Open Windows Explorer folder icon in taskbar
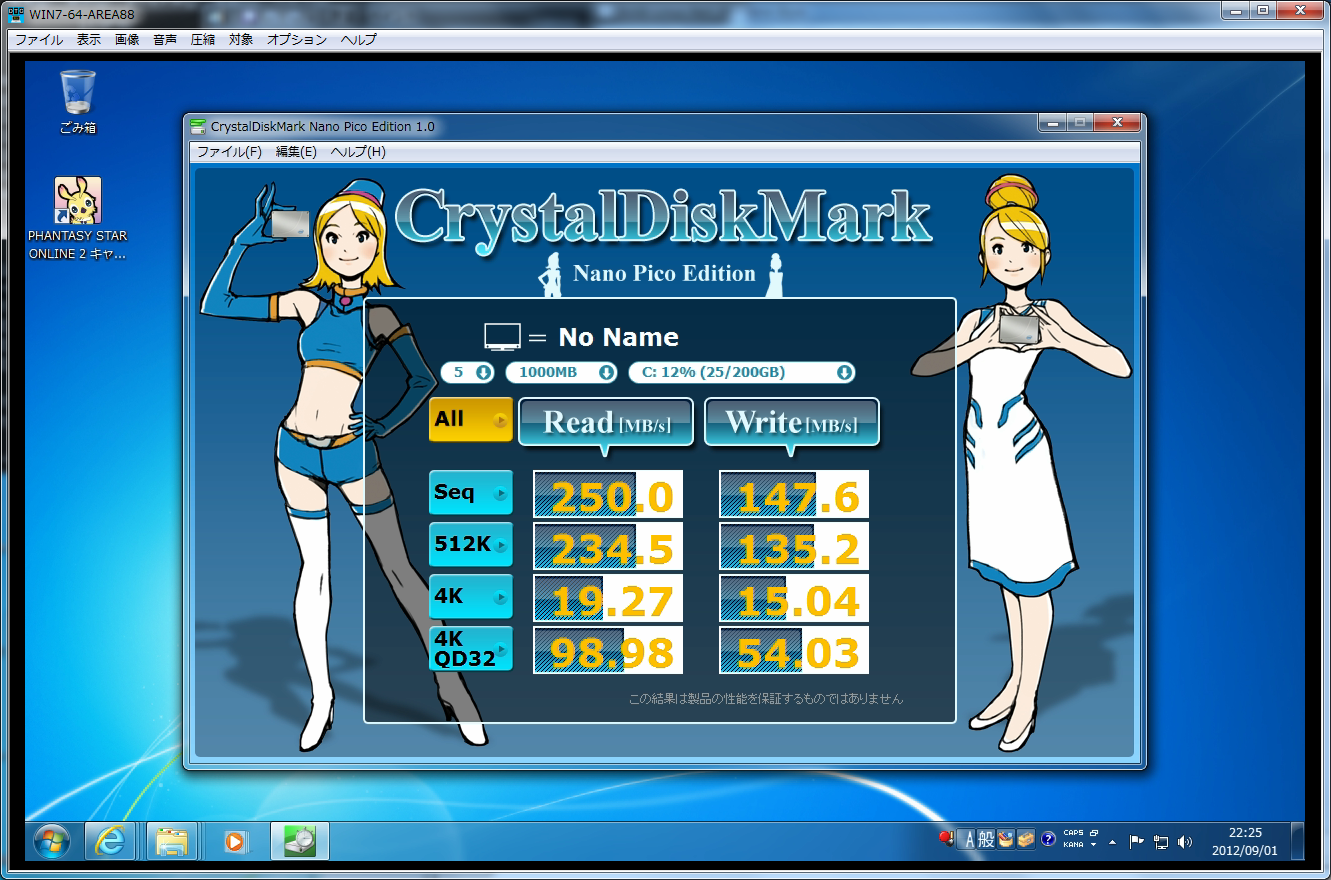1331x880 pixels. click(172, 842)
